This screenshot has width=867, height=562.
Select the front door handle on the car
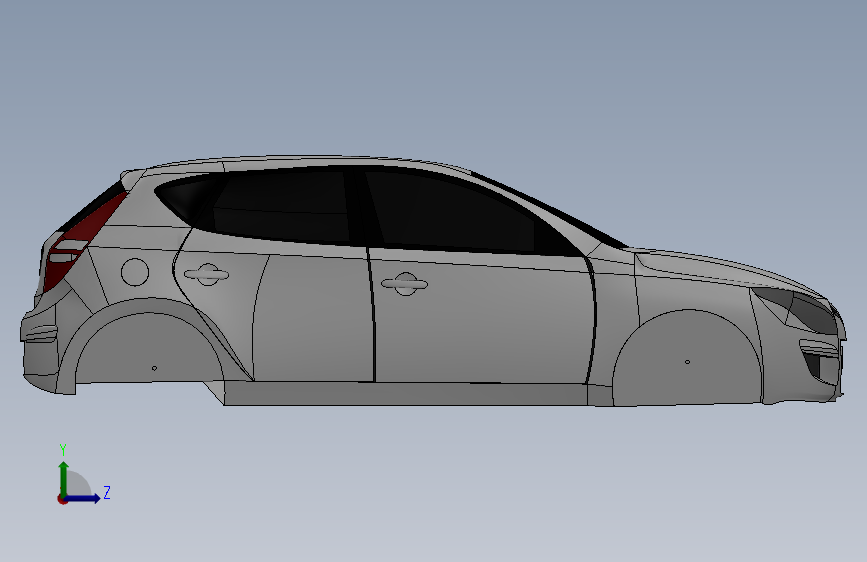point(405,284)
